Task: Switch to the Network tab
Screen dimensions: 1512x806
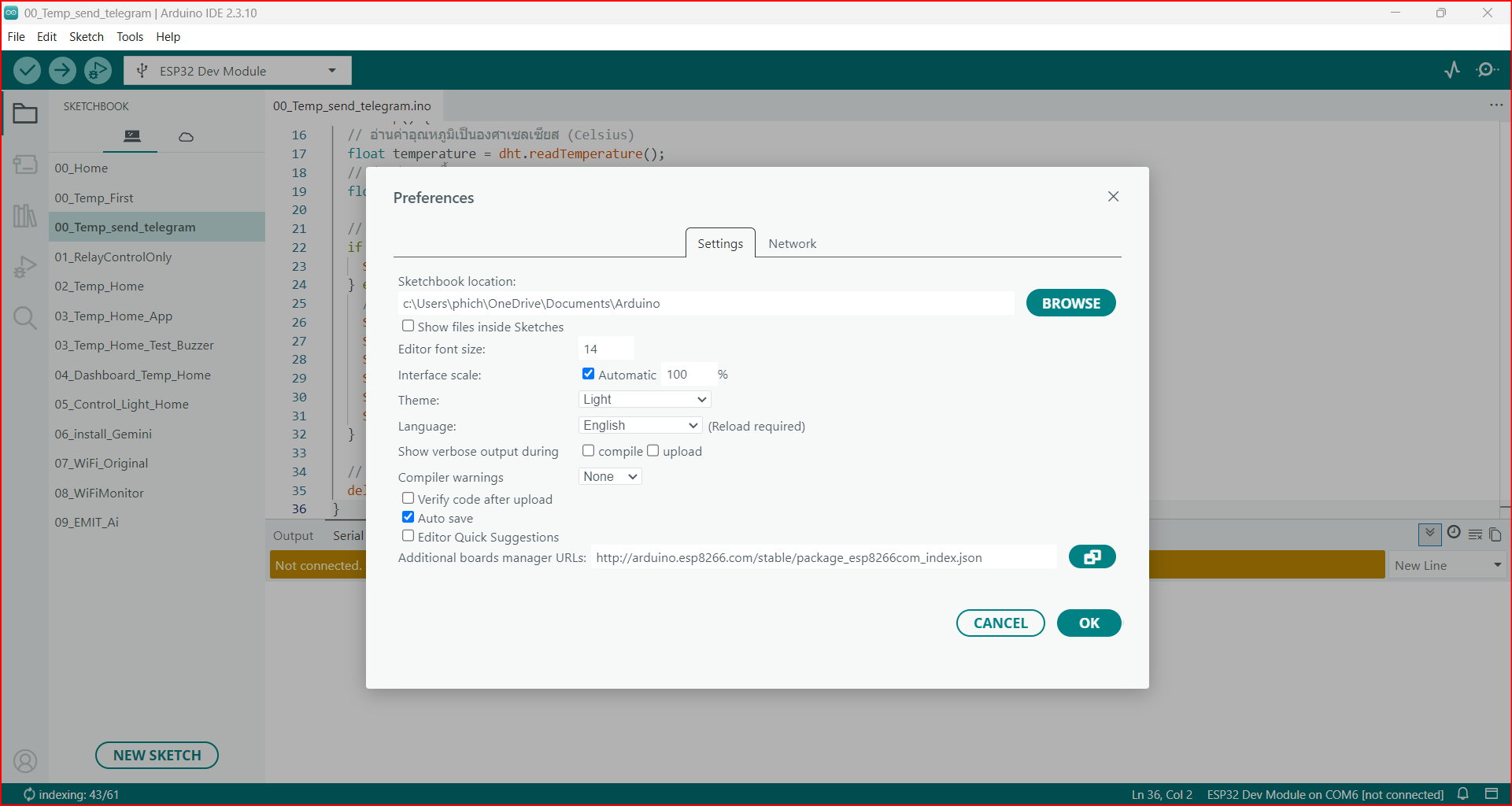Action: coord(792,244)
